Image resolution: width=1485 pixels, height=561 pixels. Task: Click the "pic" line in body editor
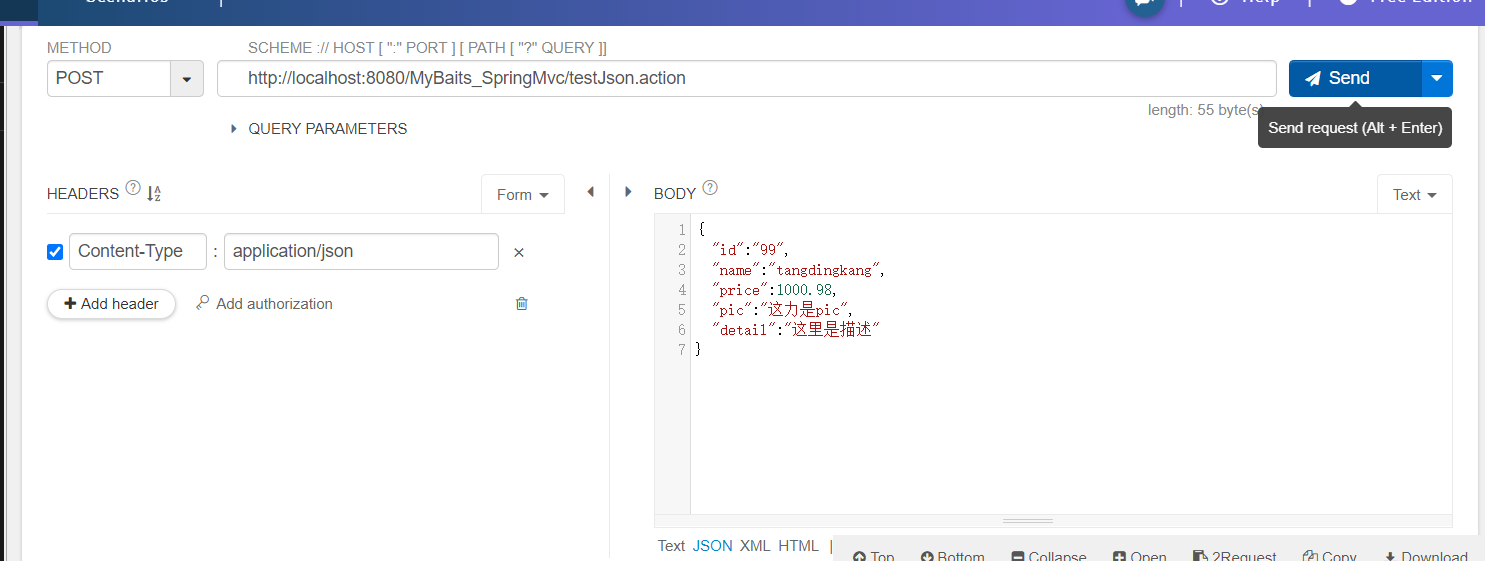point(782,310)
